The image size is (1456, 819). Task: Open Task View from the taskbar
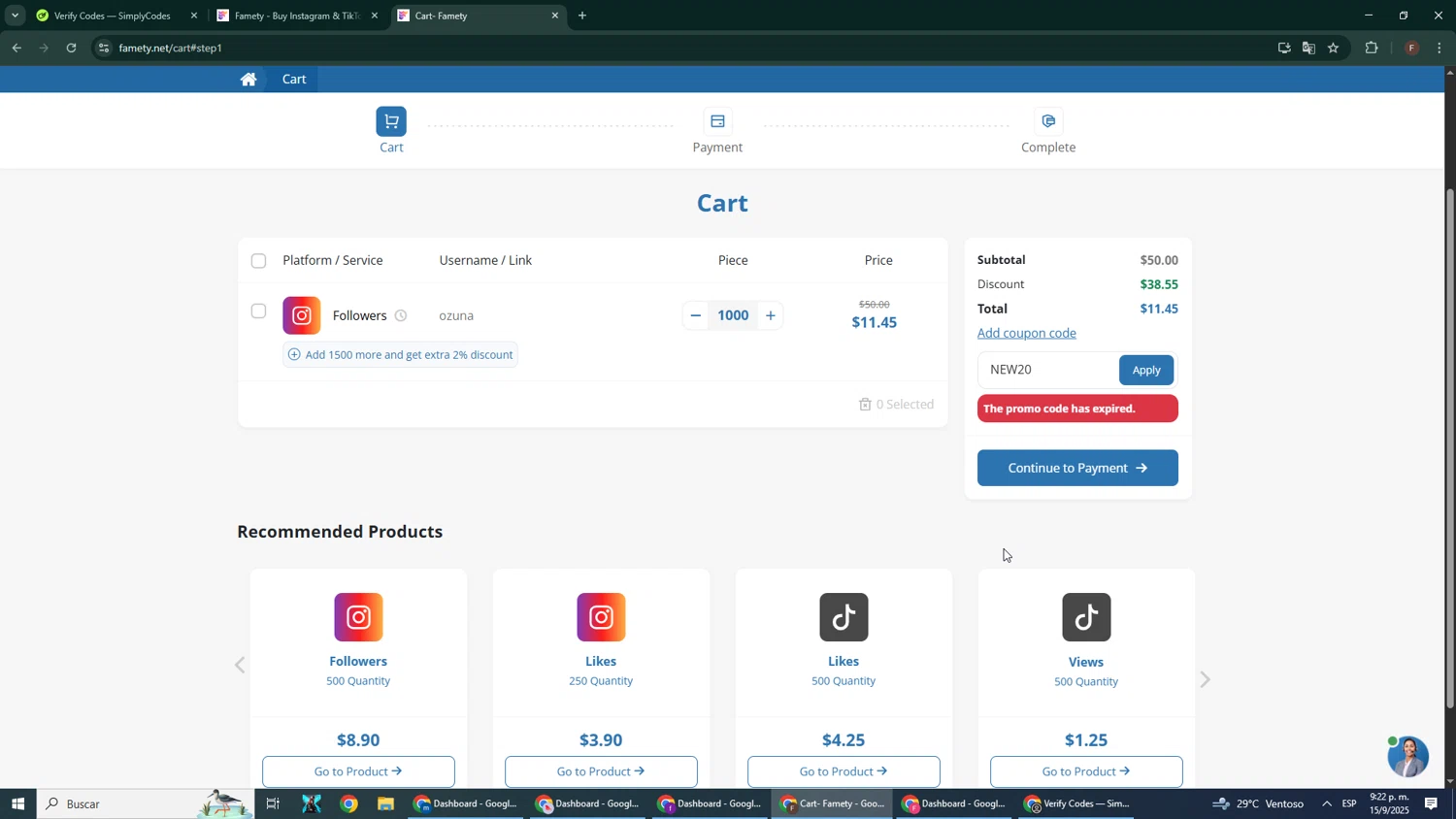pyautogui.click(x=273, y=803)
